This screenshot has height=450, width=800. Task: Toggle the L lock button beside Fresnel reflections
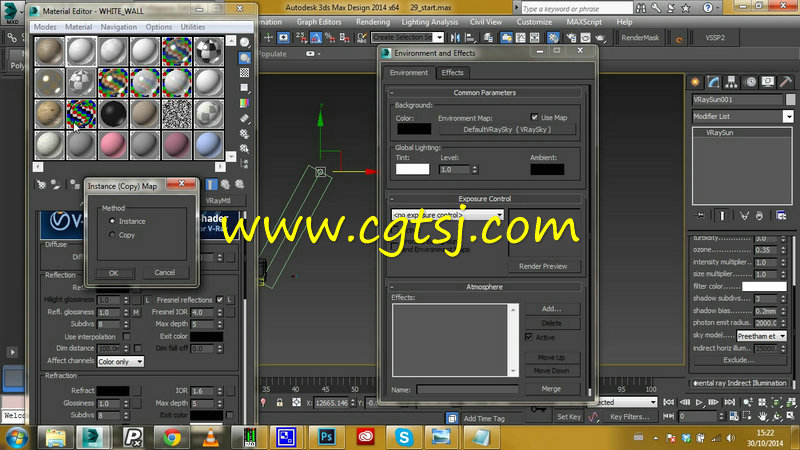(x=229, y=299)
